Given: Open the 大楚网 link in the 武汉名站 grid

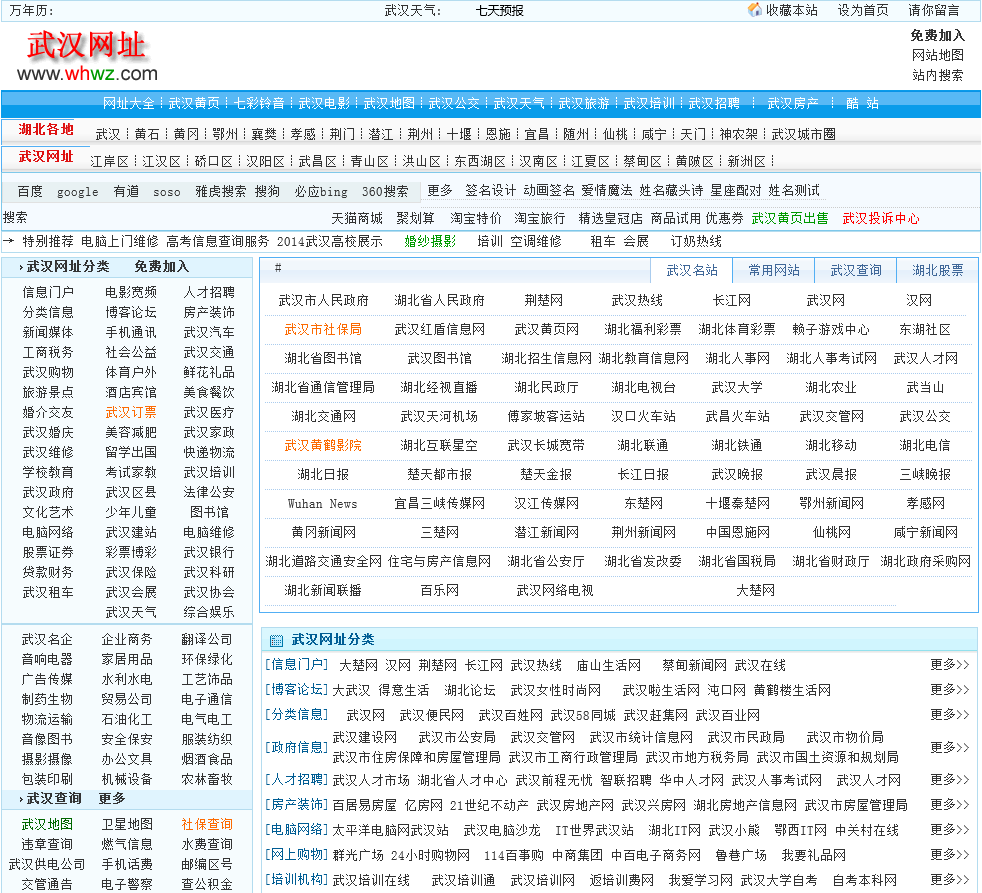Looking at the screenshot, I should (x=755, y=591).
